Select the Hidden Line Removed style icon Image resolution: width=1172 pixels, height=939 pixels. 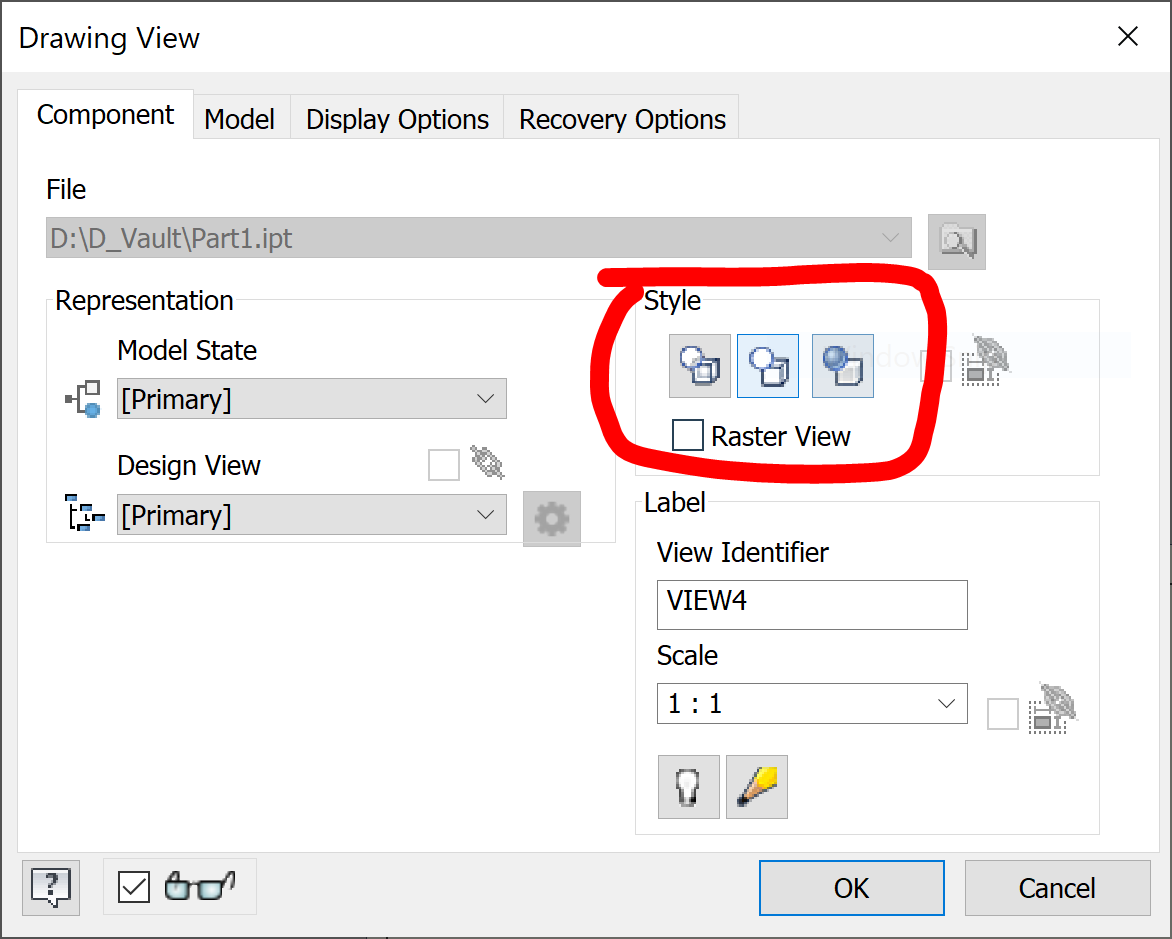[768, 365]
